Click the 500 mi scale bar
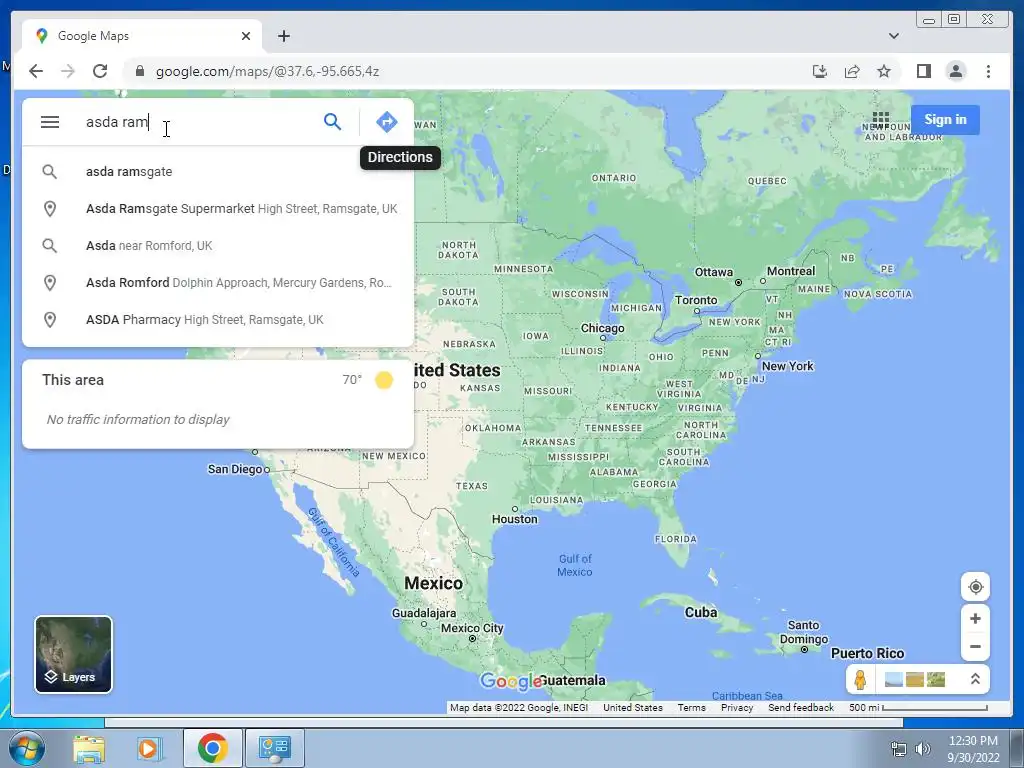Screen dimensions: 1024x768 click(x=918, y=707)
